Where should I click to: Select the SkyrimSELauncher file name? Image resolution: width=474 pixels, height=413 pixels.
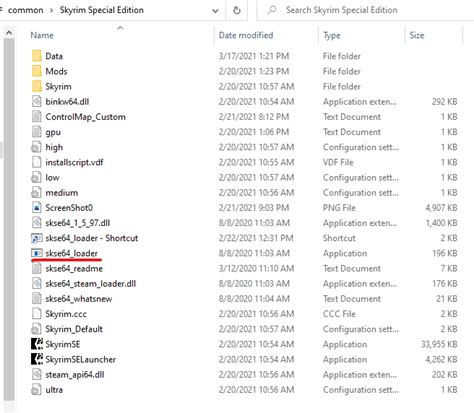pos(81,359)
